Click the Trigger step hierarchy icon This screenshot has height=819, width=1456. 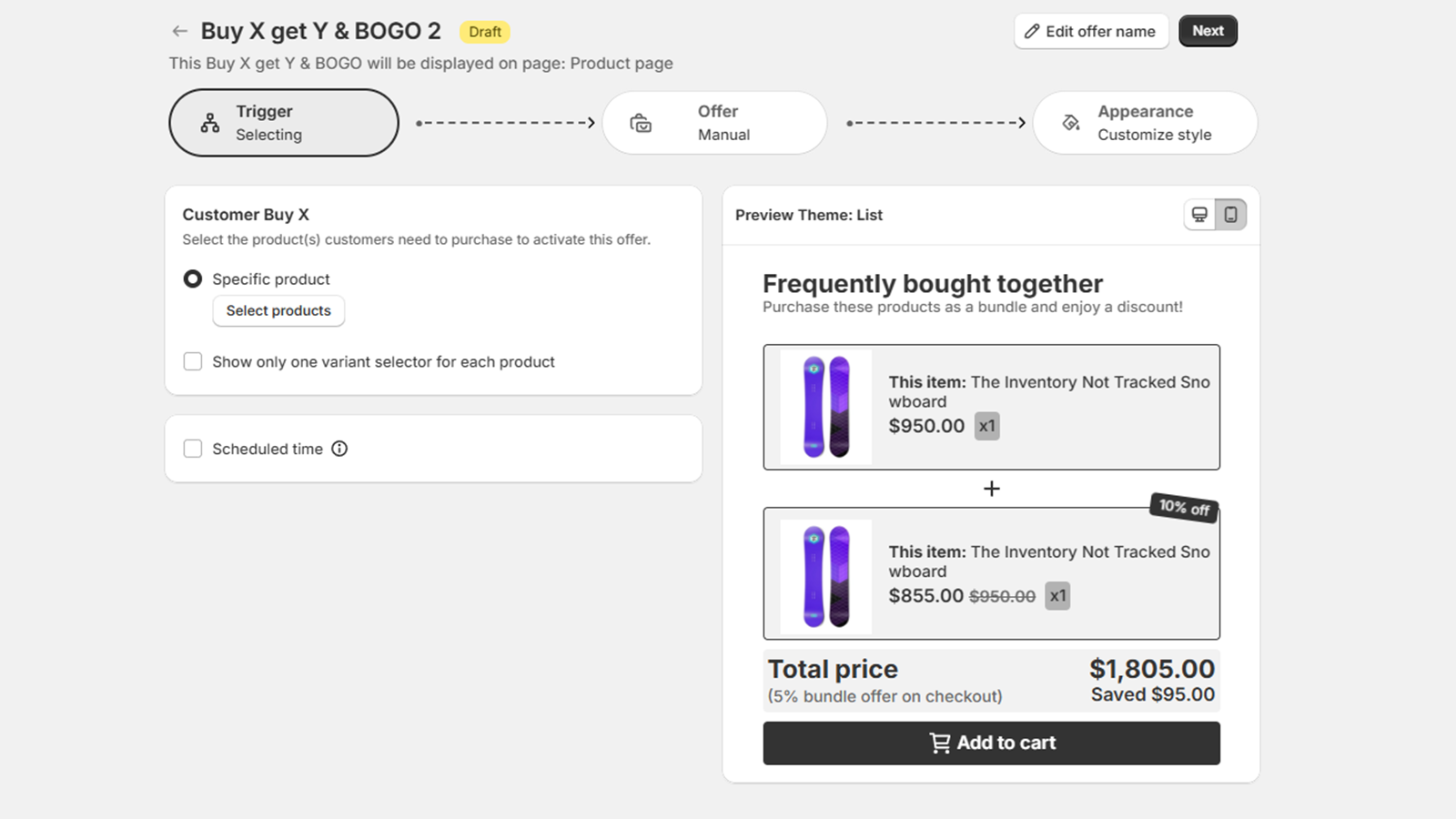tap(210, 123)
